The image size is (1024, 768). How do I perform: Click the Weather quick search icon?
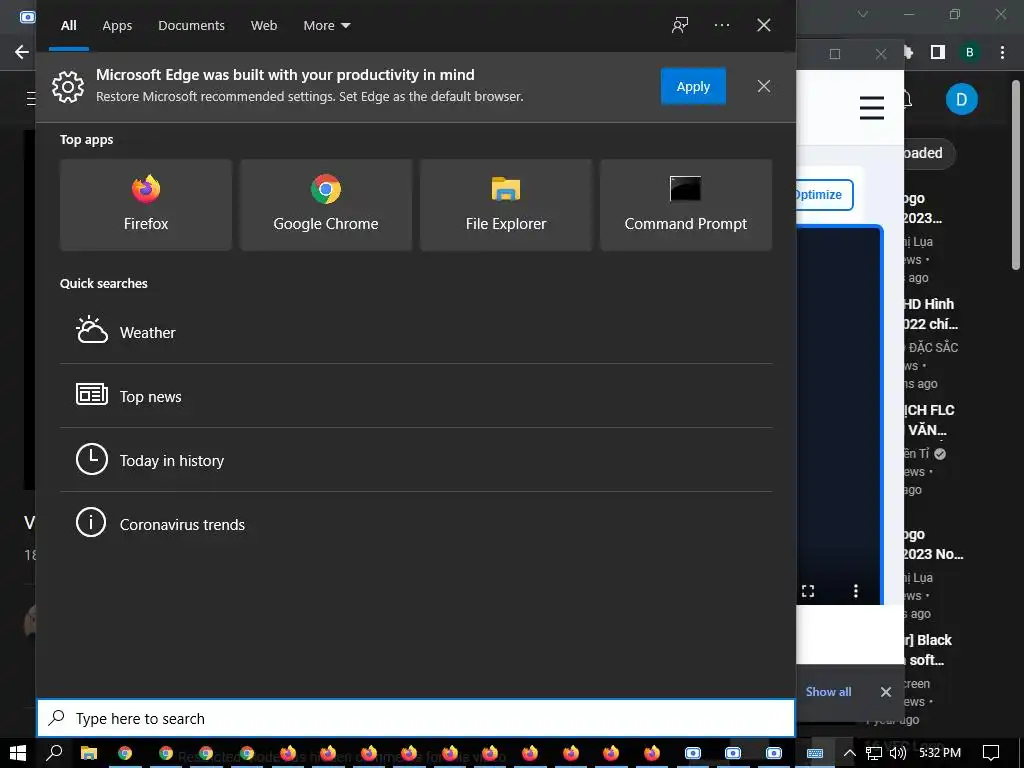pyautogui.click(x=91, y=331)
